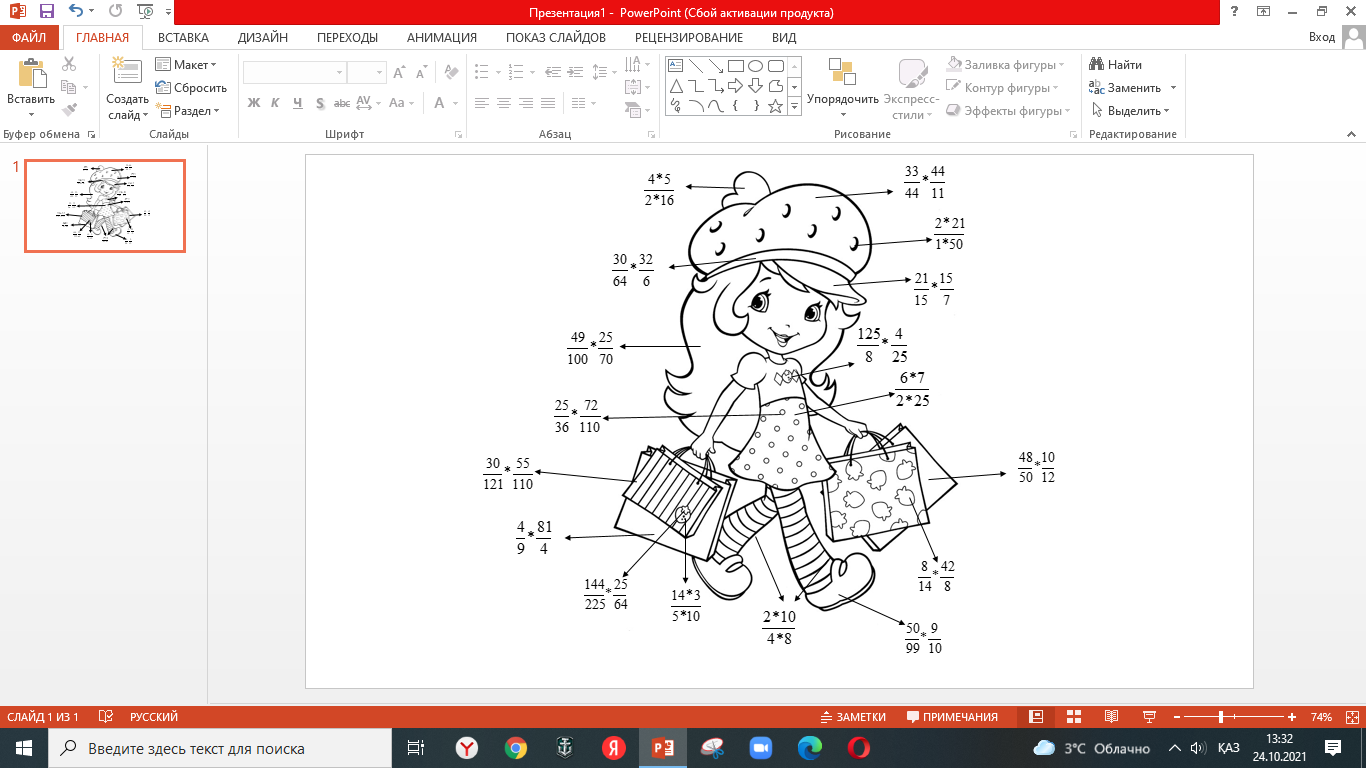Undo the last action

[77, 12]
